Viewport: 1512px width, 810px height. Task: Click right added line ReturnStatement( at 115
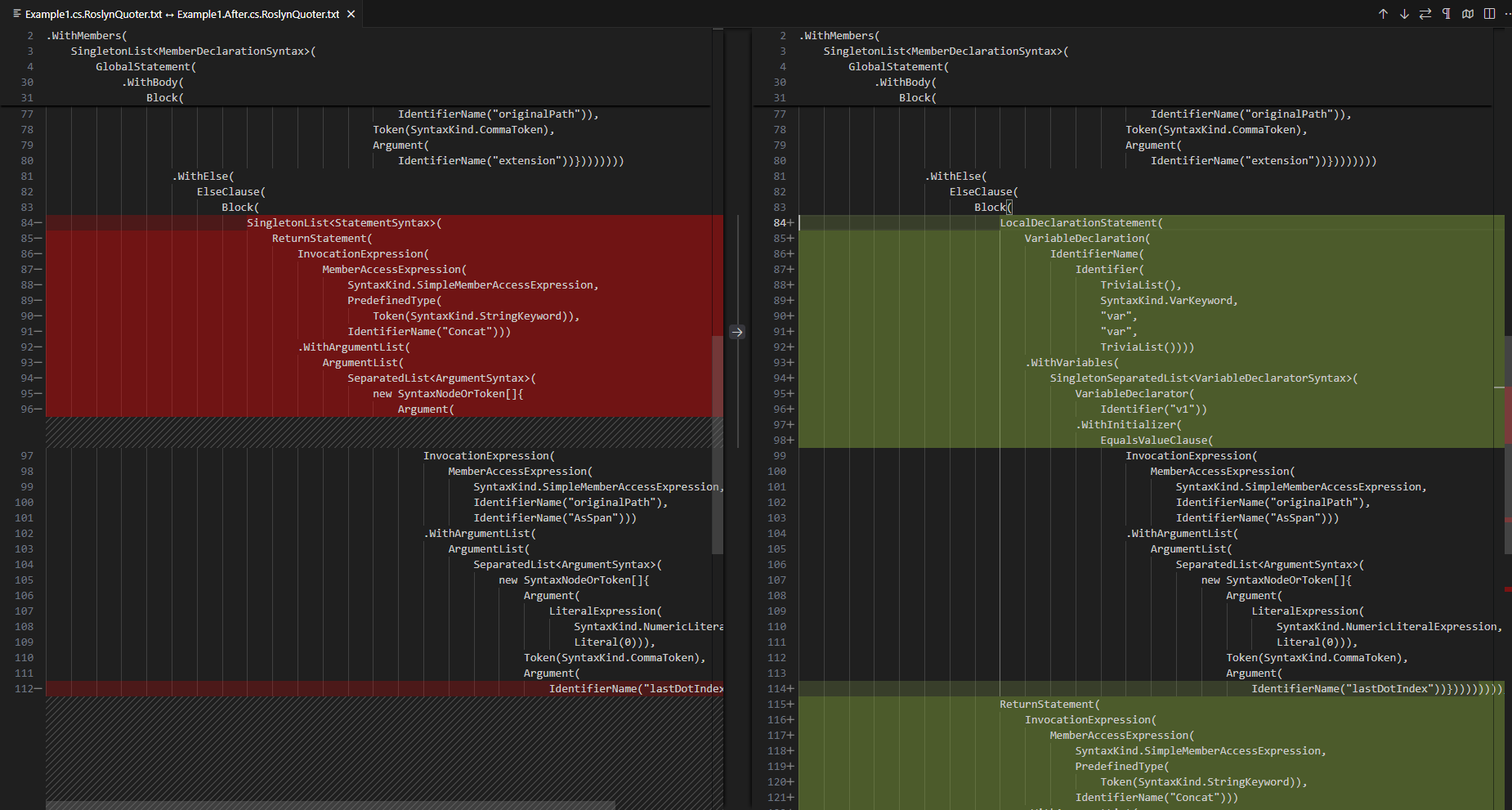(x=1049, y=704)
